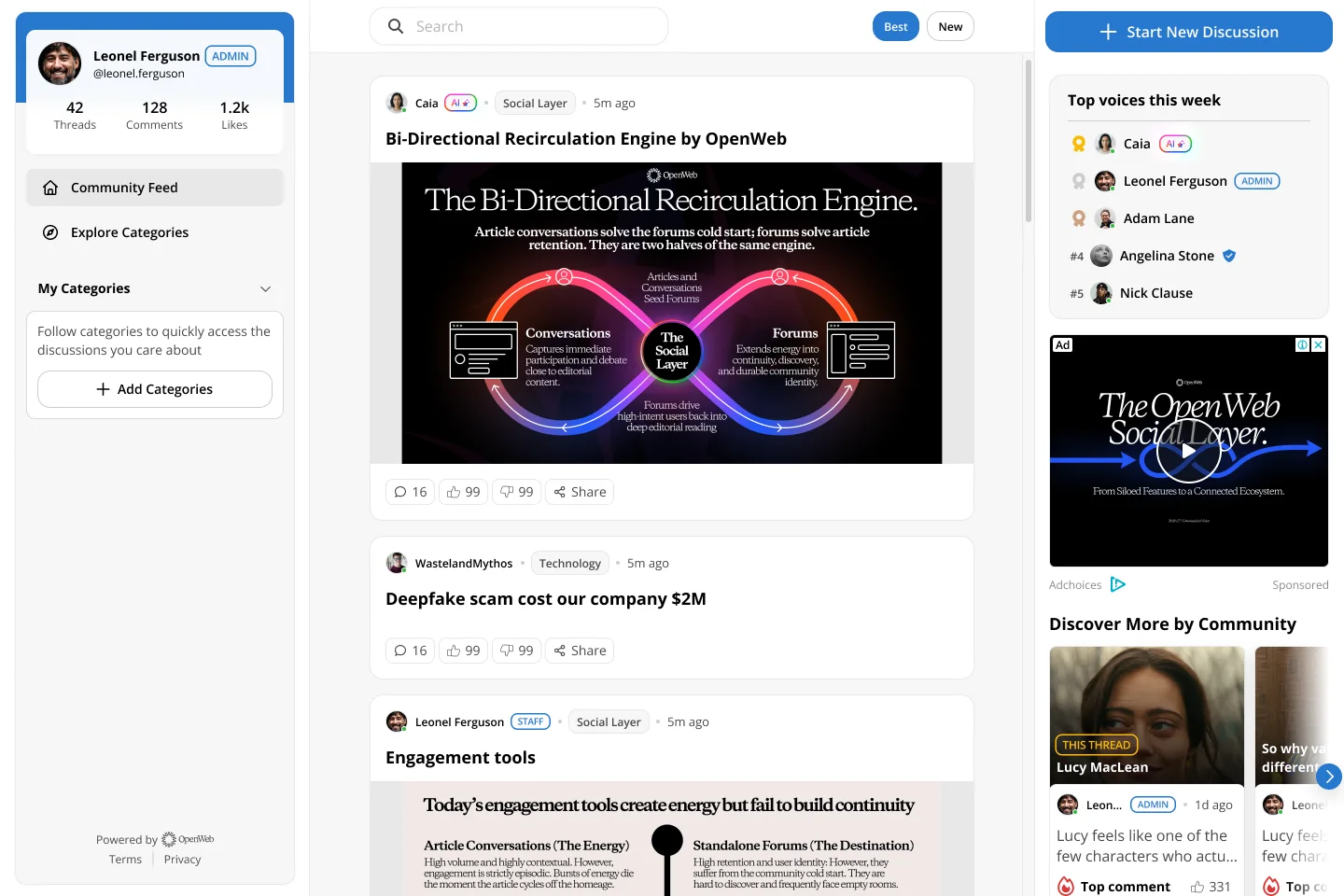Viewport: 1344px width, 896px height.
Task: Open the Terms link
Action: click(125, 860)
